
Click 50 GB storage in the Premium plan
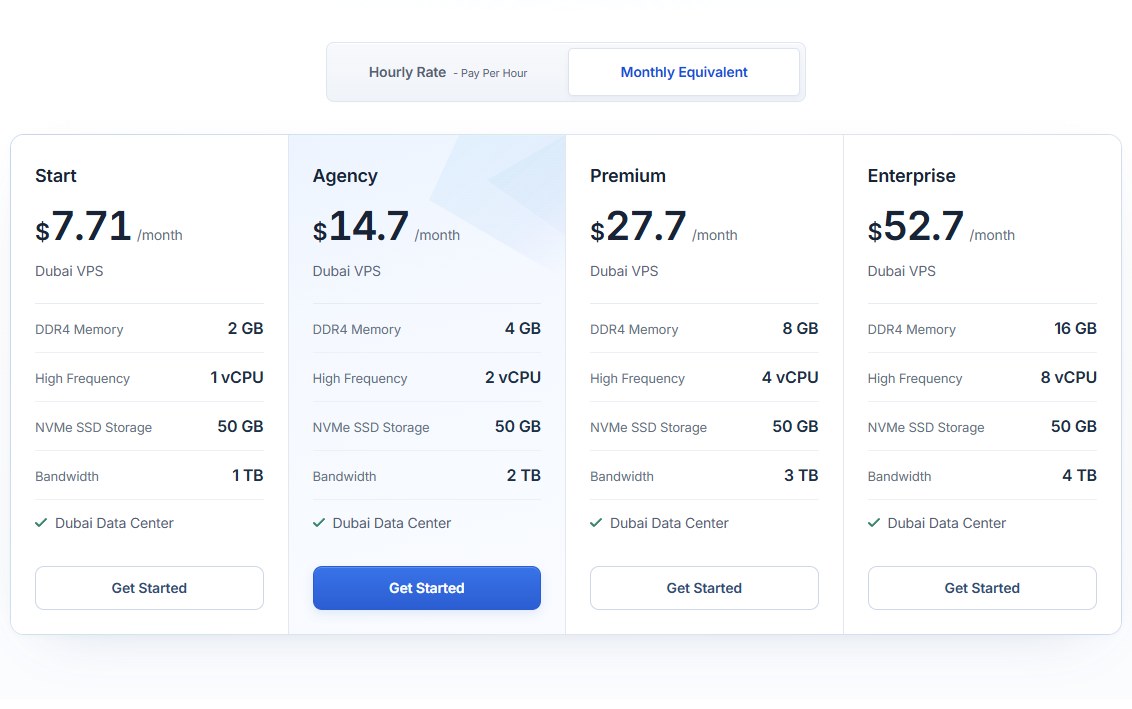point(795,427)
